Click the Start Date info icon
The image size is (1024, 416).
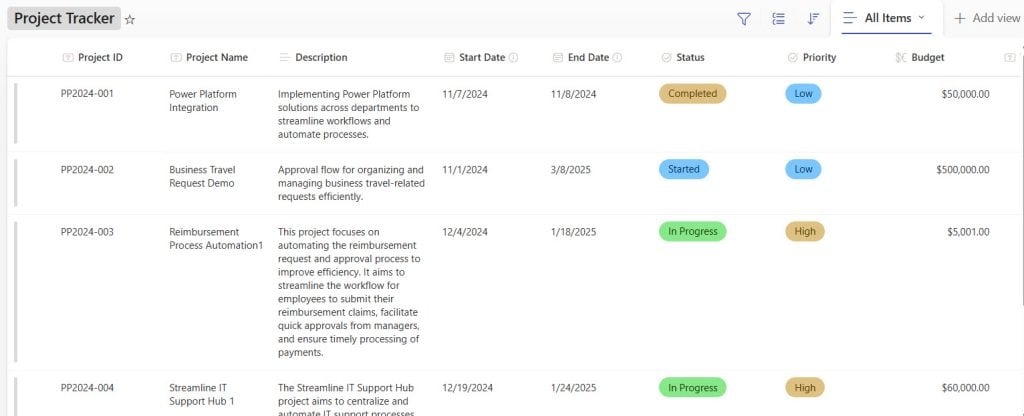point(513,57)
